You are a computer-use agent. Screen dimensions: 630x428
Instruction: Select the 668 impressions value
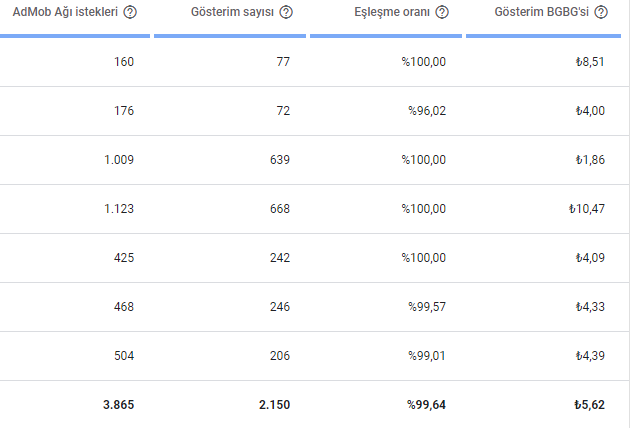click(x=279, y=209)
